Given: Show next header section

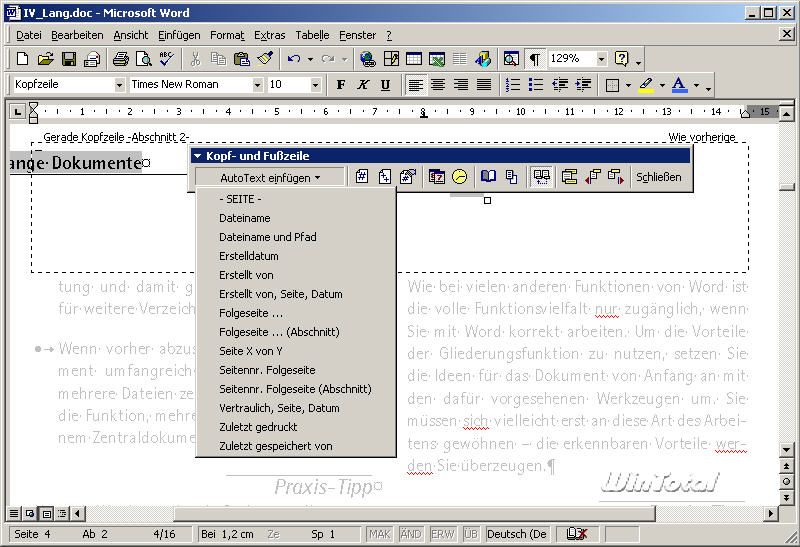Looking at the screenshot, I should [616, 177].
